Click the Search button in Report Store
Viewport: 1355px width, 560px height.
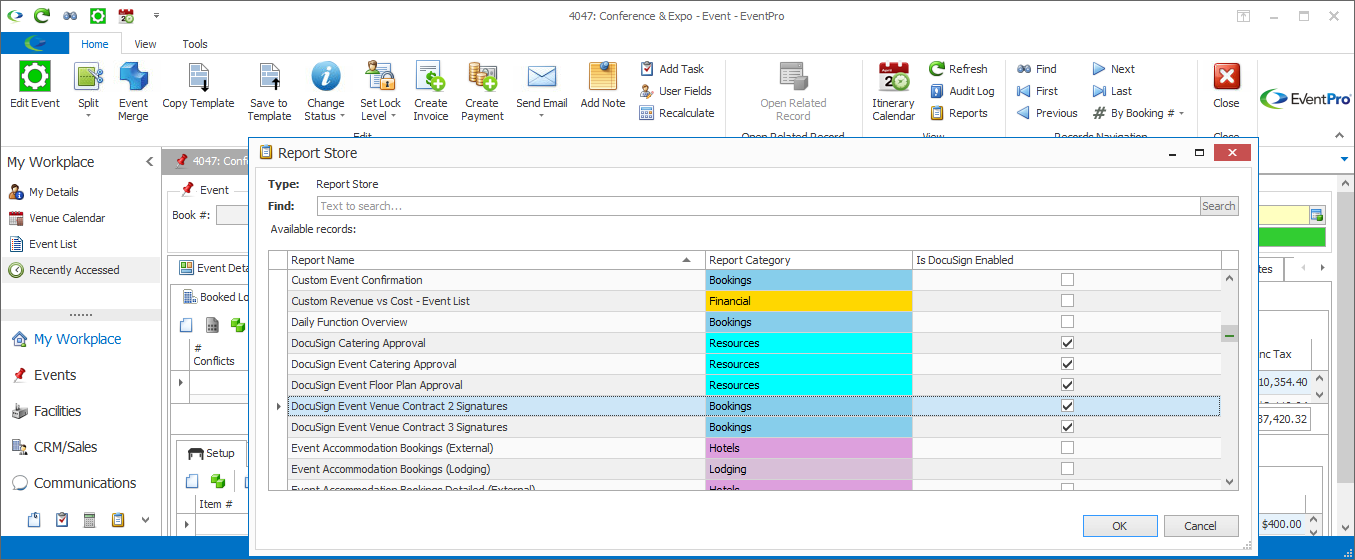[x=1218, y=206]
